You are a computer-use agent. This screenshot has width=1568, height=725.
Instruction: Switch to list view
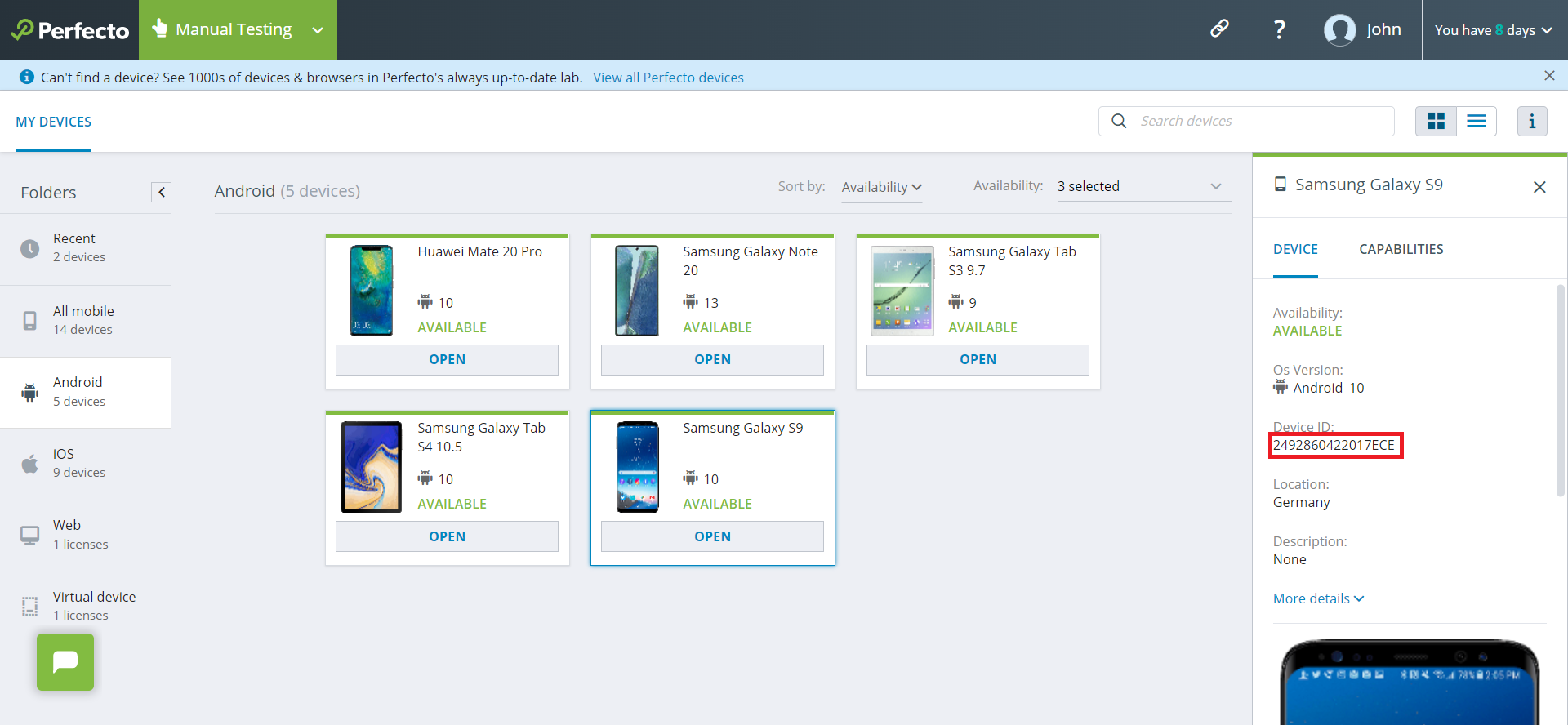point(1477,121)
